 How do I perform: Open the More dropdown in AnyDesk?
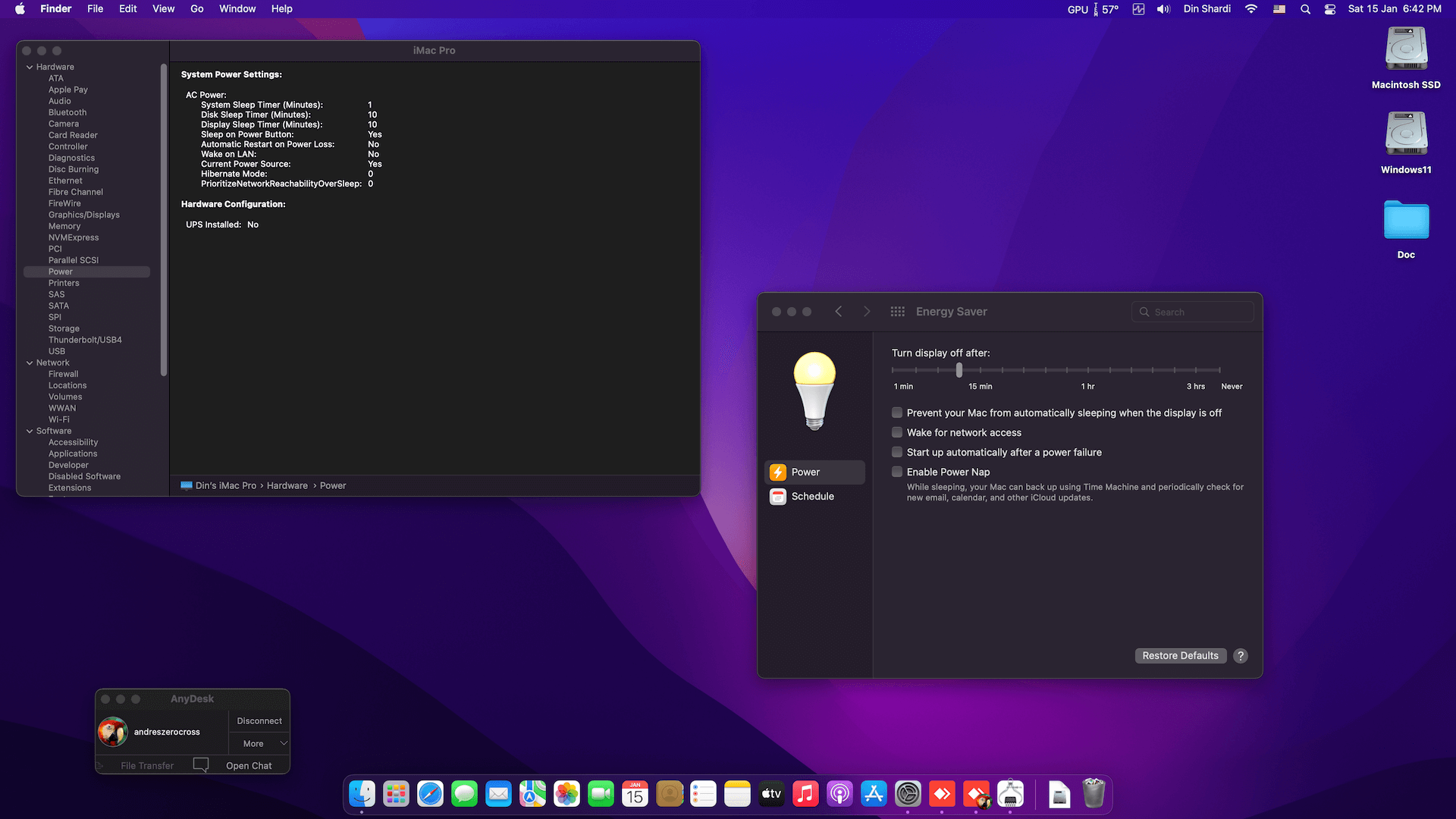tap(259, 744)
